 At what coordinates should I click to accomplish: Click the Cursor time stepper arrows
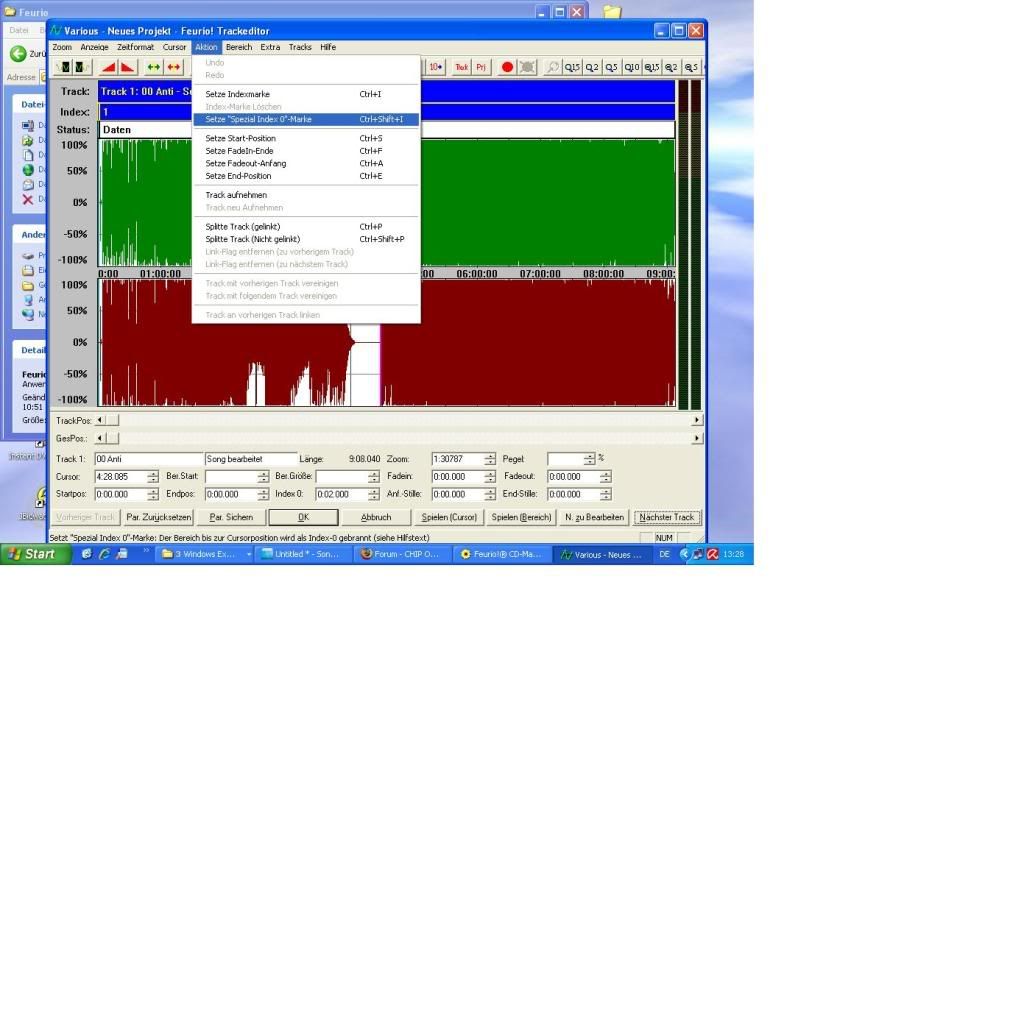click(153, 477)
